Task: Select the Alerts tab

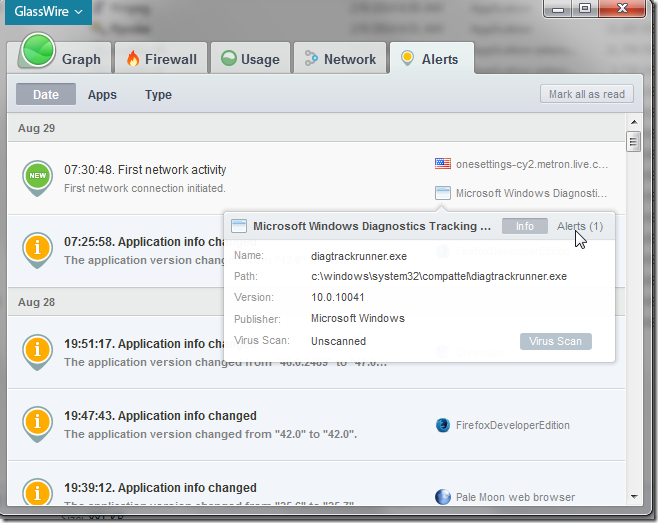Action: pos(432,58)
